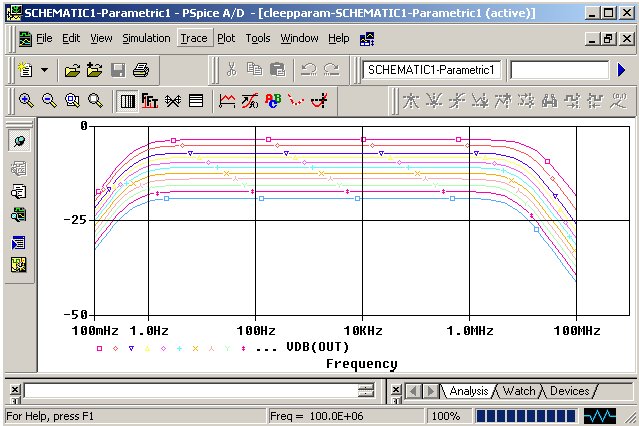Switch to the Watch tab
This screenshot has width=639, height=426.
(x=519, y=391)
